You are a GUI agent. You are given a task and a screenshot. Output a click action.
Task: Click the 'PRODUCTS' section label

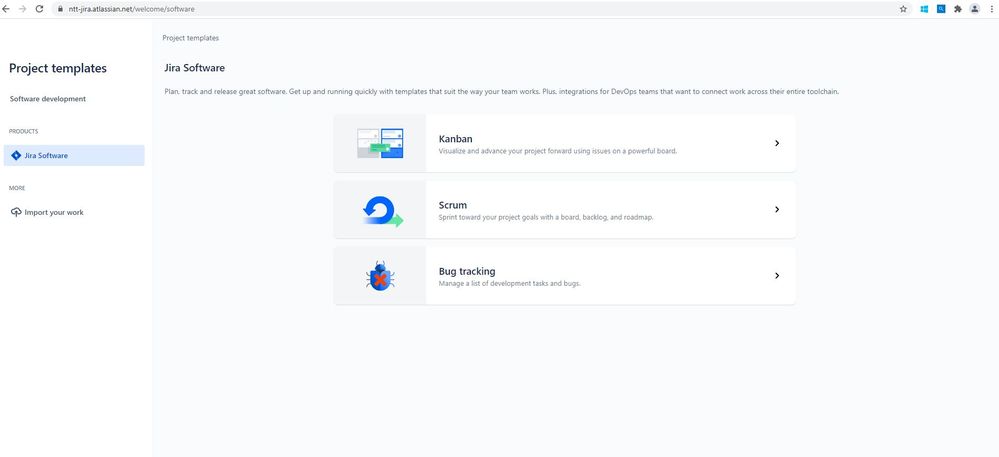click(x=24, y=131)
